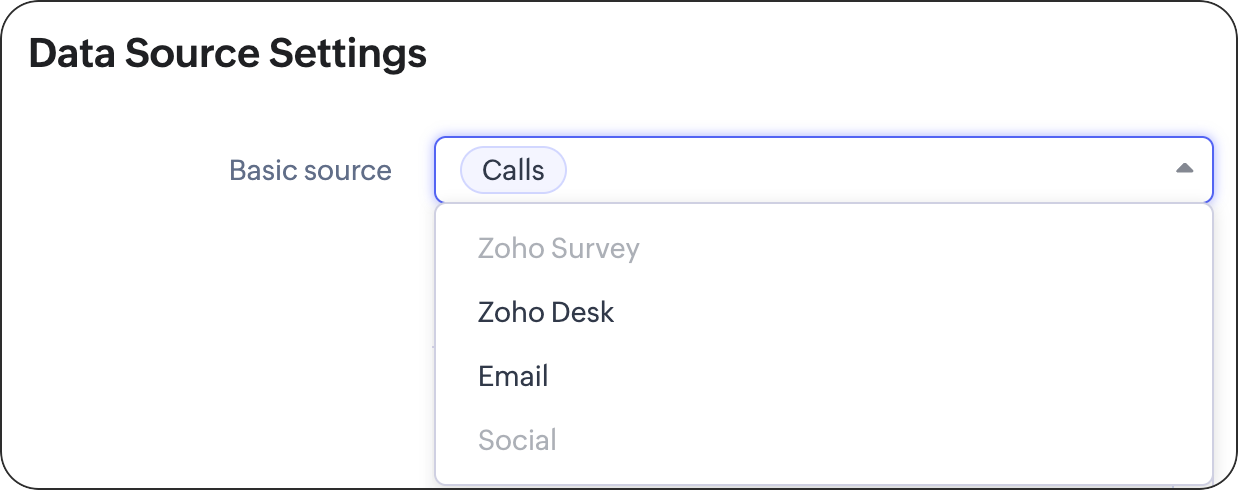Click the Data Source Settings heading
1238x490 pixels.
[228, 53]
